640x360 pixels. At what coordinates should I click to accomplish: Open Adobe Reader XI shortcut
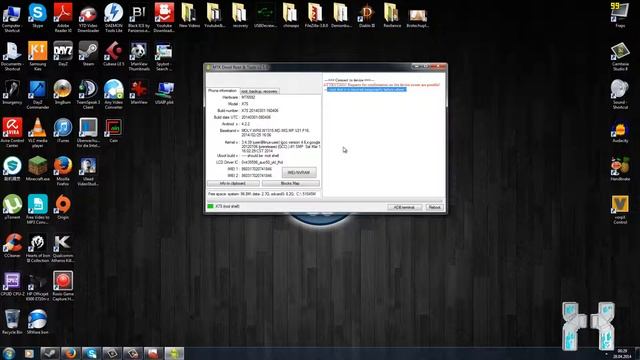point(63,18)
